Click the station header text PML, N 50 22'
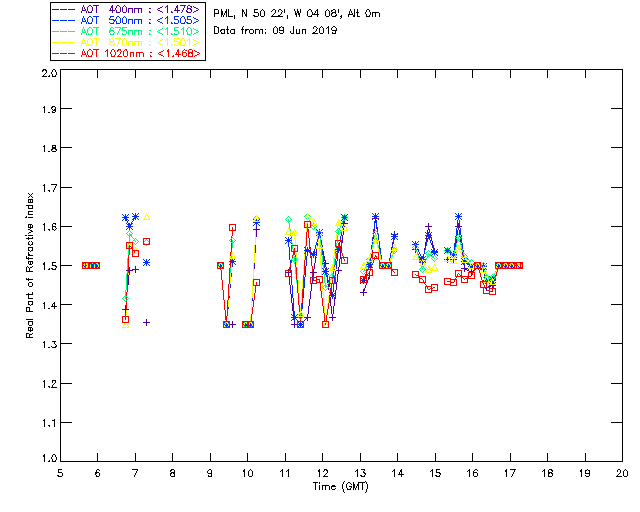Screen dimensions: 640x512 (297, 14)
